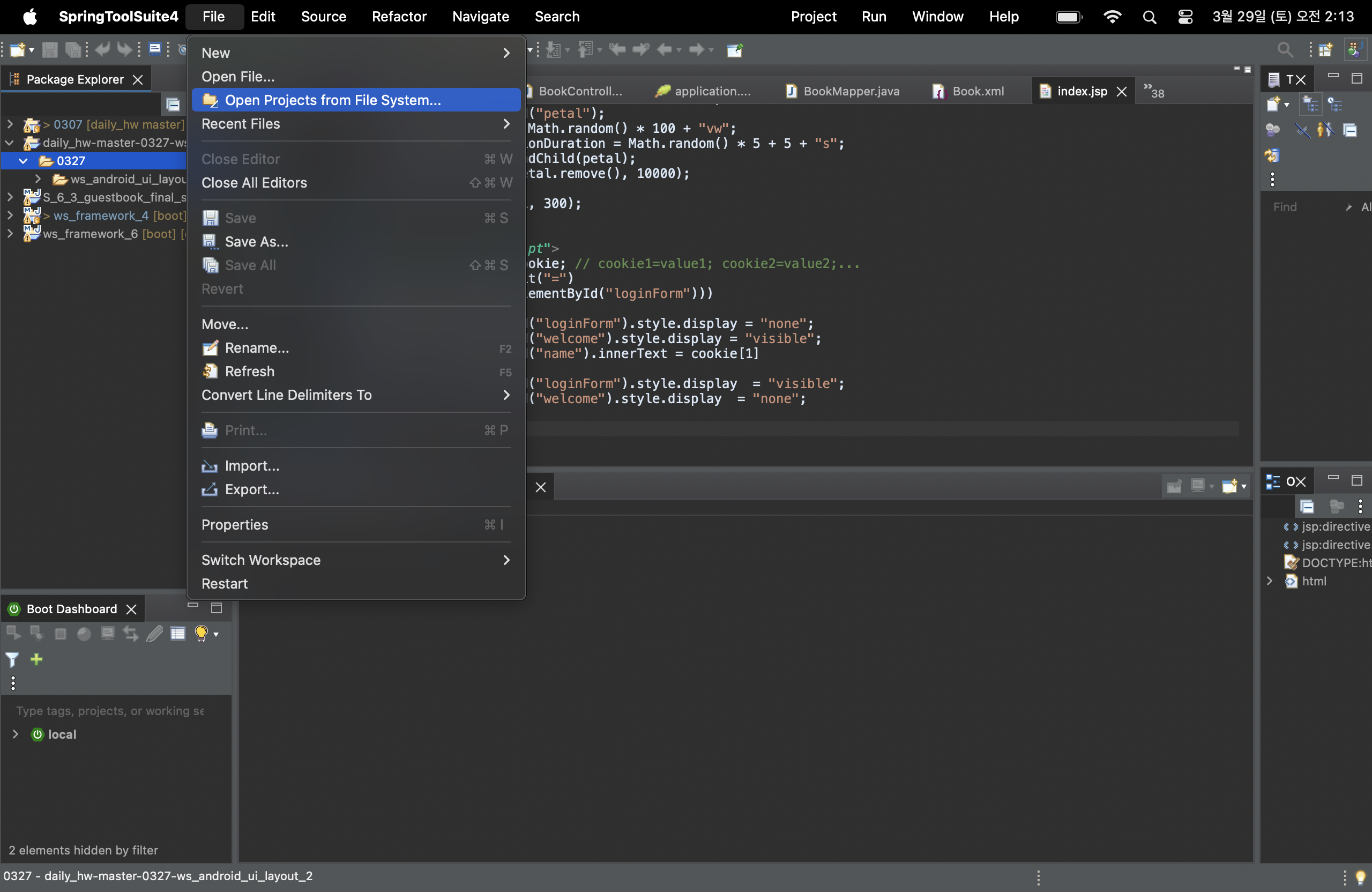Expand ws_framework_6 project
This screenshot has width=1372, height=892.
[9, 234]
